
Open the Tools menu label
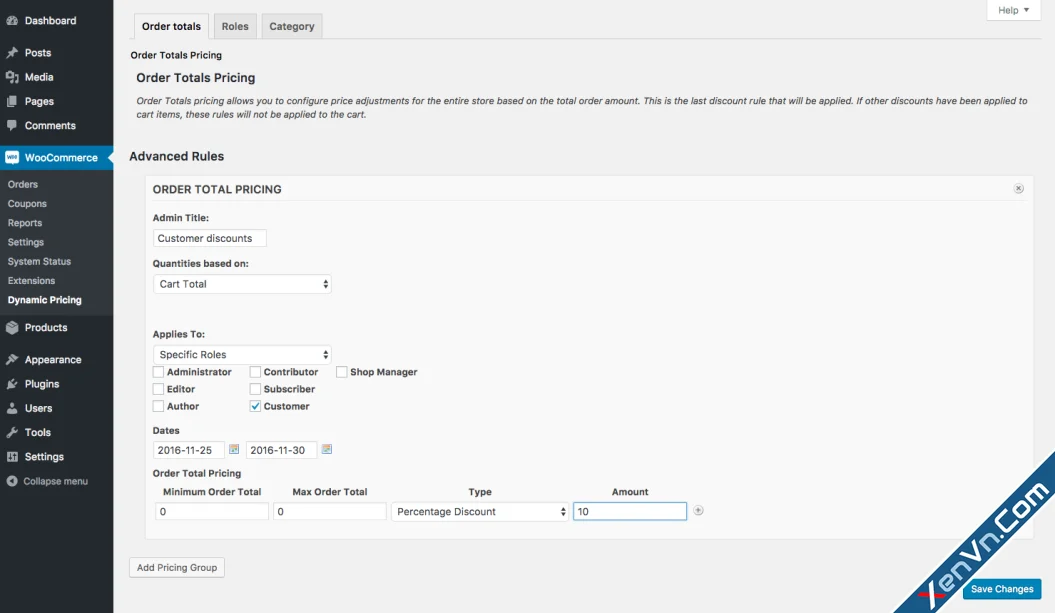click(x=38, y=432)
